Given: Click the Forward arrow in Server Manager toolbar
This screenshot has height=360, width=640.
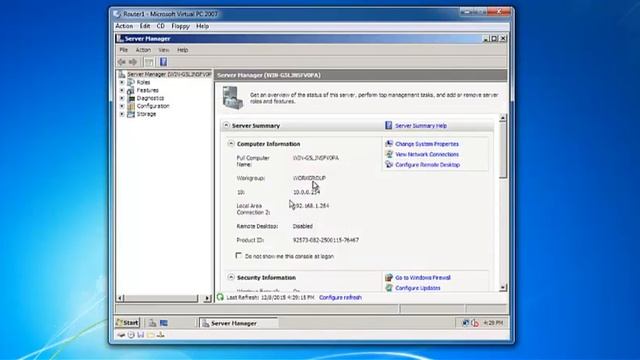Looking at the screenshot, I should click(133, 62).
